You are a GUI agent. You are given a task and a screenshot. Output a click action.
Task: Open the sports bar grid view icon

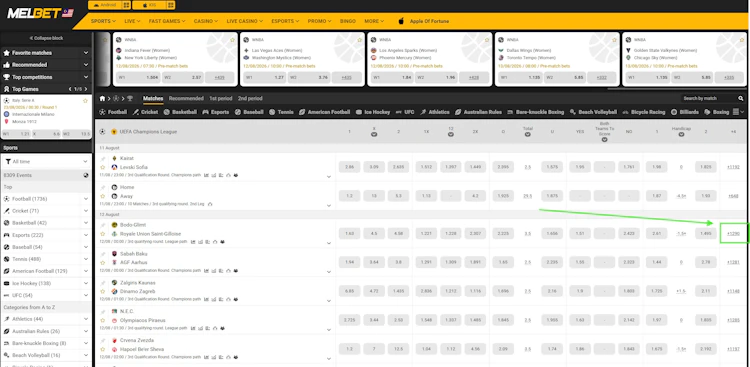click(x=736, y=112)
